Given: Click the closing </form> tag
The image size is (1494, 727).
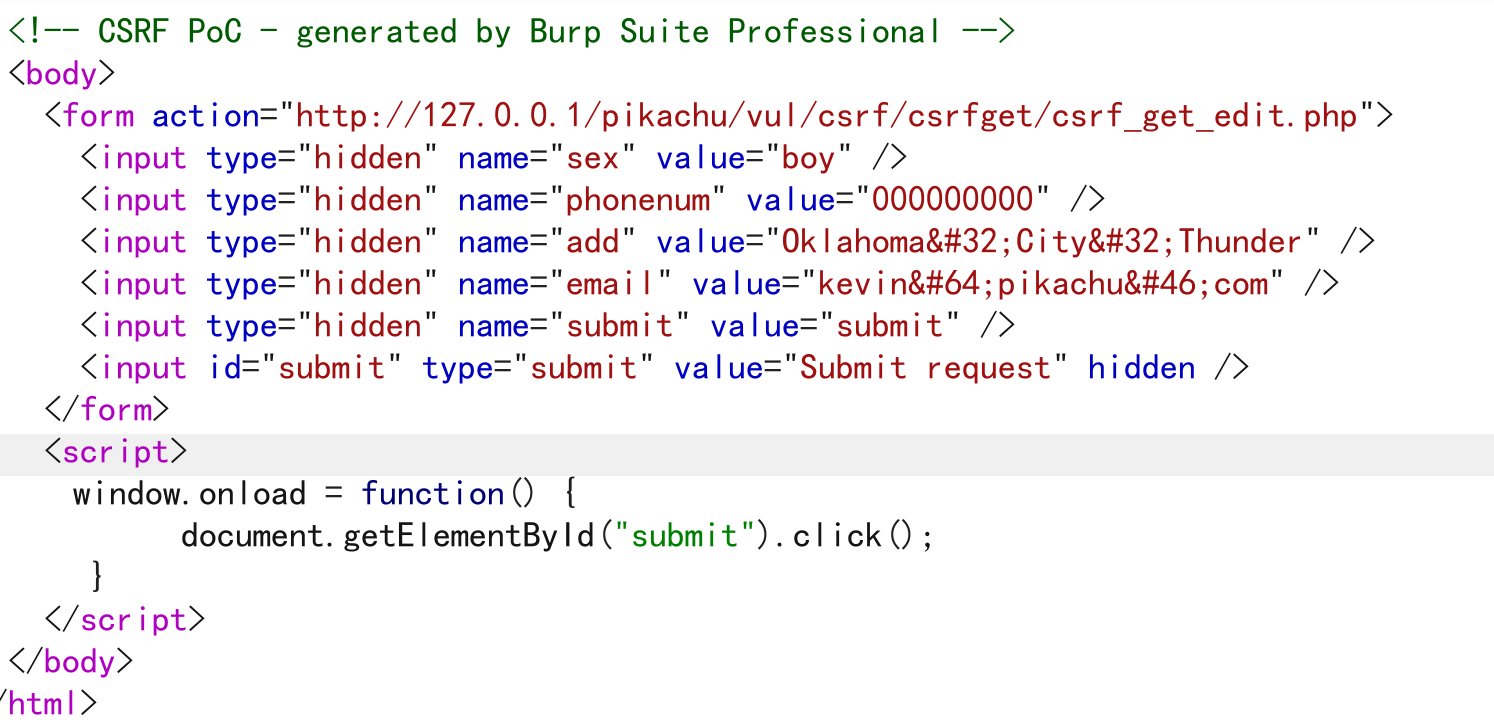Looking at the screenshot, I should 107,410.
